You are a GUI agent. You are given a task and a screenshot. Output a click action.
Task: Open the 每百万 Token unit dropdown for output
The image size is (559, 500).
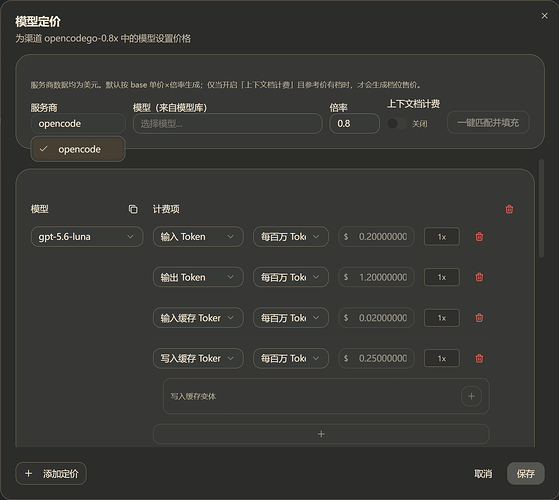pyautogui.click(x=291, y=277)
